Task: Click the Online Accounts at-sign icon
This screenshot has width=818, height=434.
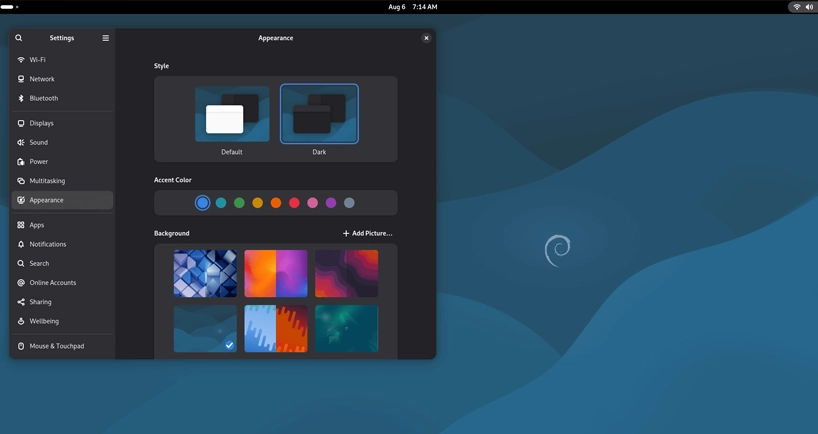Action: 21,283
